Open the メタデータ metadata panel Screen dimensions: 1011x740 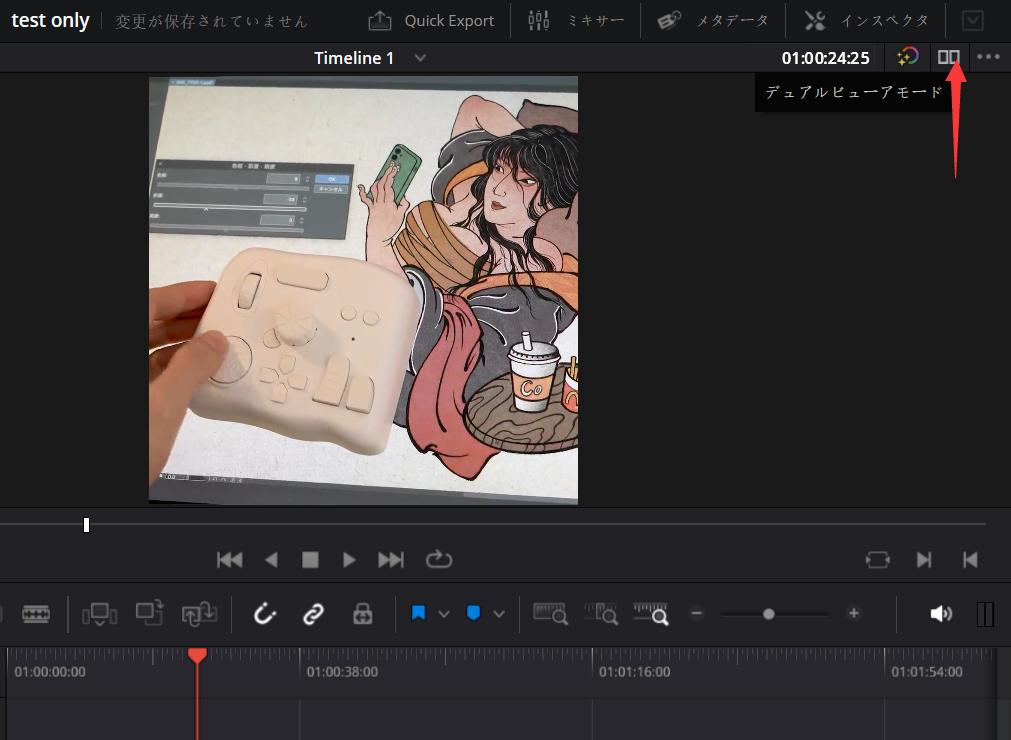[713, 21]
